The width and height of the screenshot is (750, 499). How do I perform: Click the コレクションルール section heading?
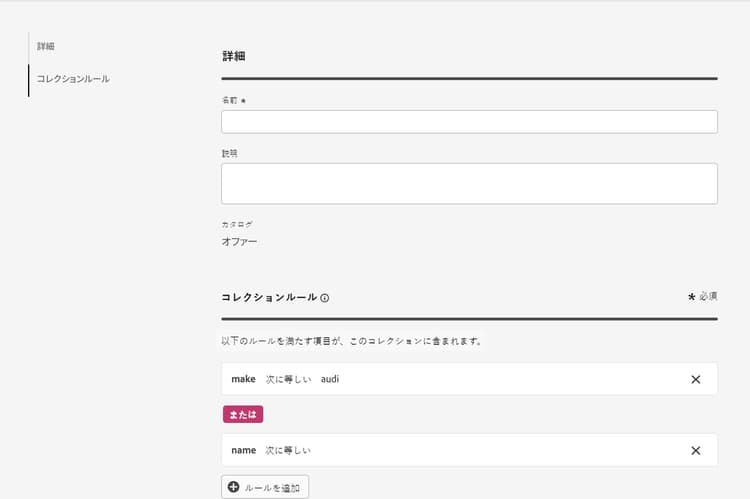(x=269, y=297)
